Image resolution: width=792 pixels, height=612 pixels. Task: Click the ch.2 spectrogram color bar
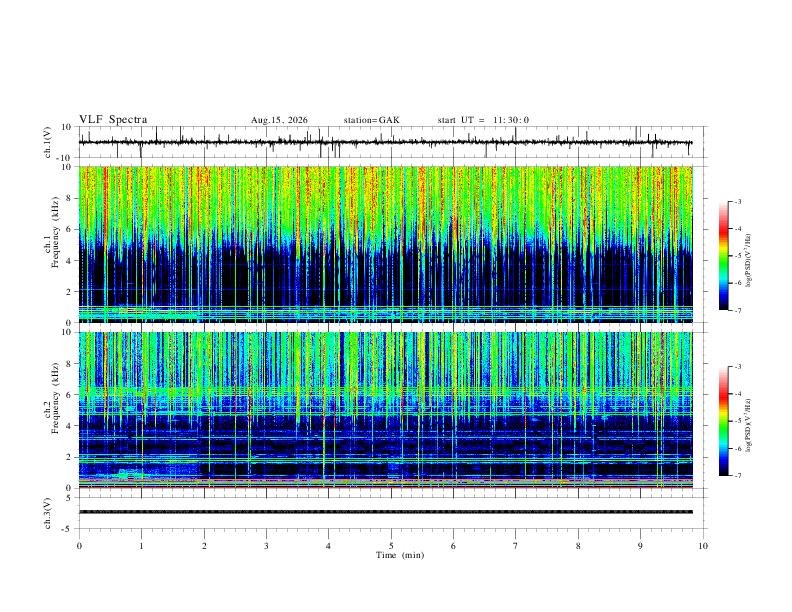723,421
